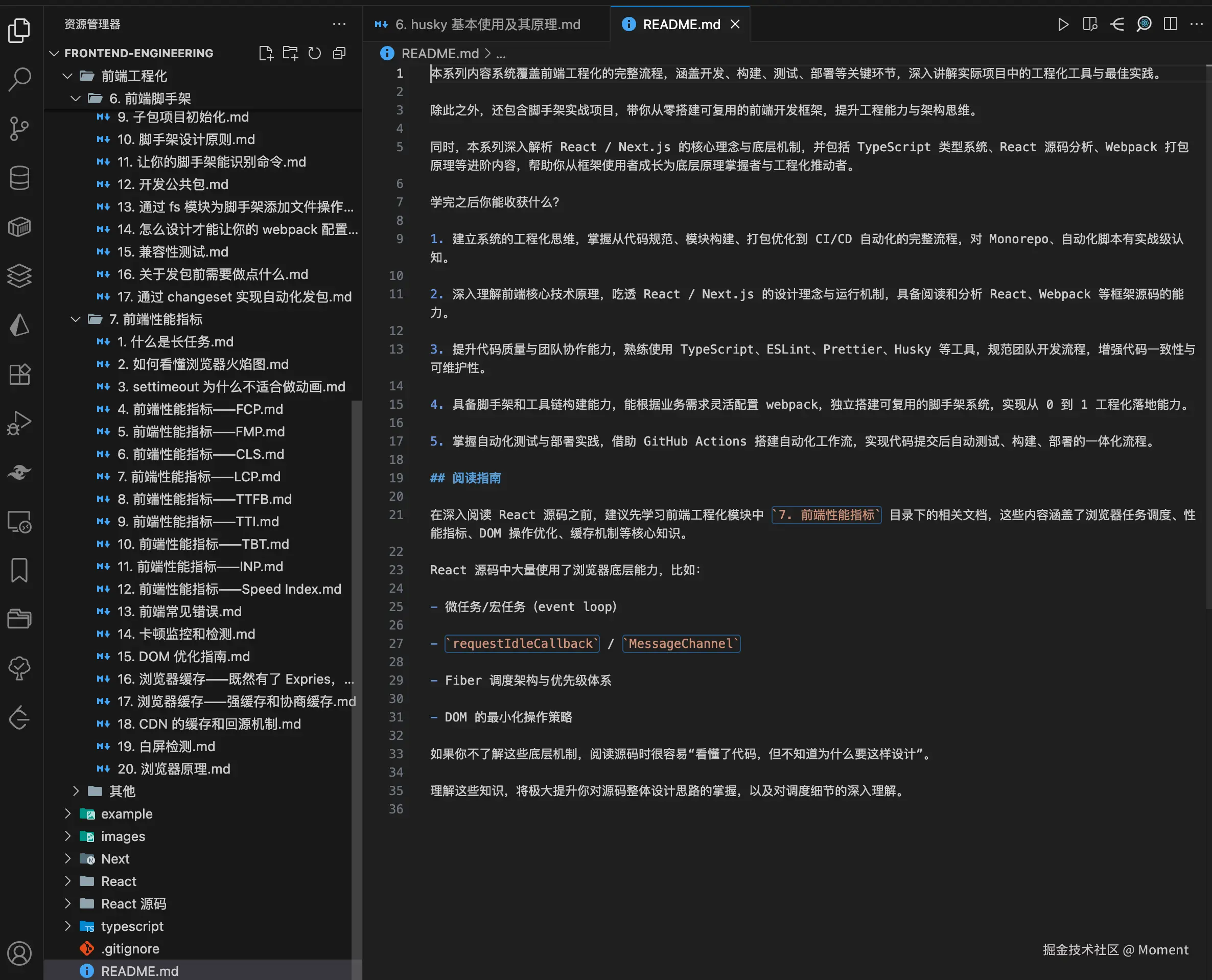Open the Search view in activity bar
The width and height of the screenshot is (1212, 980).
[20, 79]
